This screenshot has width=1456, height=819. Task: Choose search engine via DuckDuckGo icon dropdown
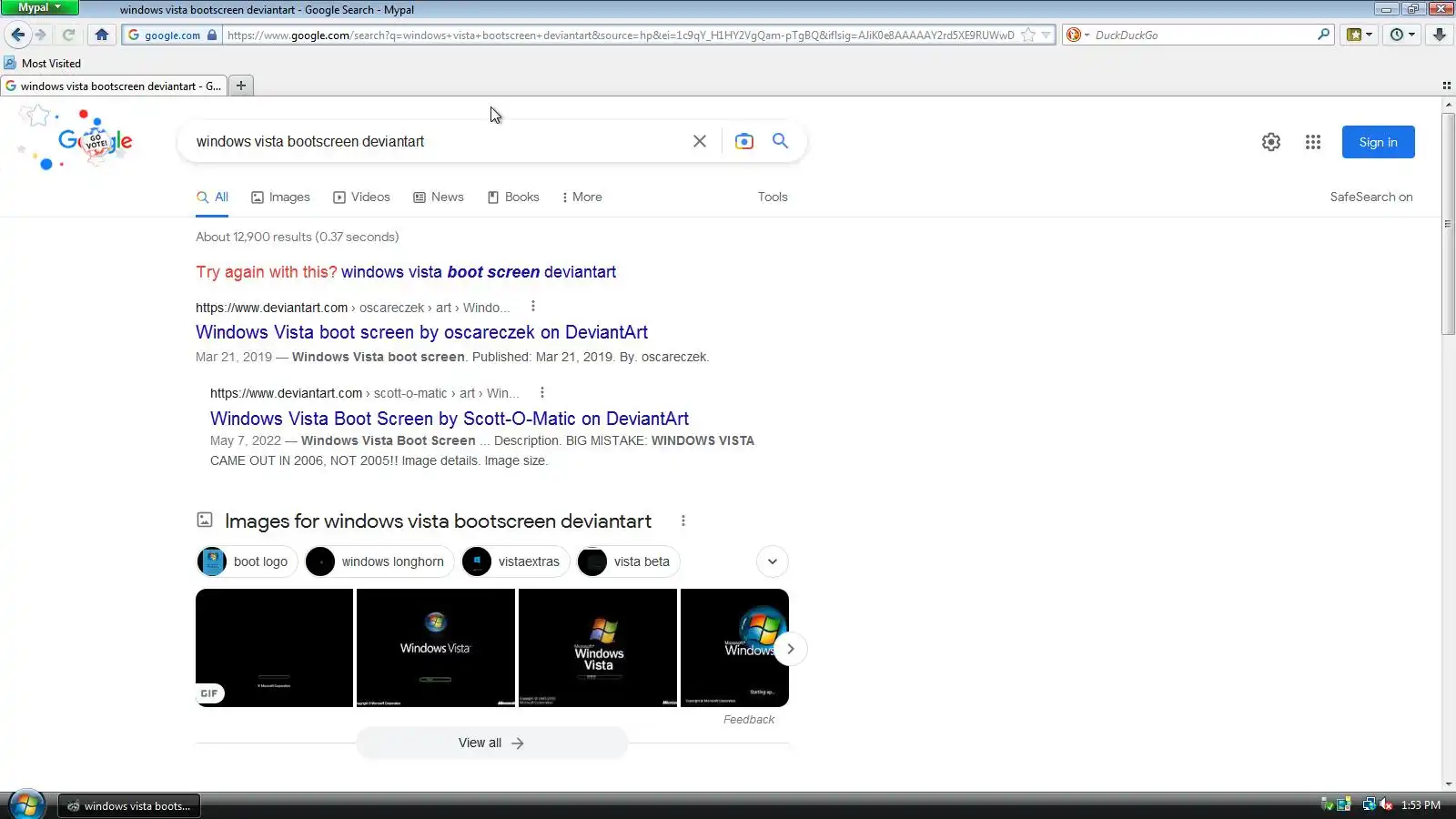coord(1077,35)
